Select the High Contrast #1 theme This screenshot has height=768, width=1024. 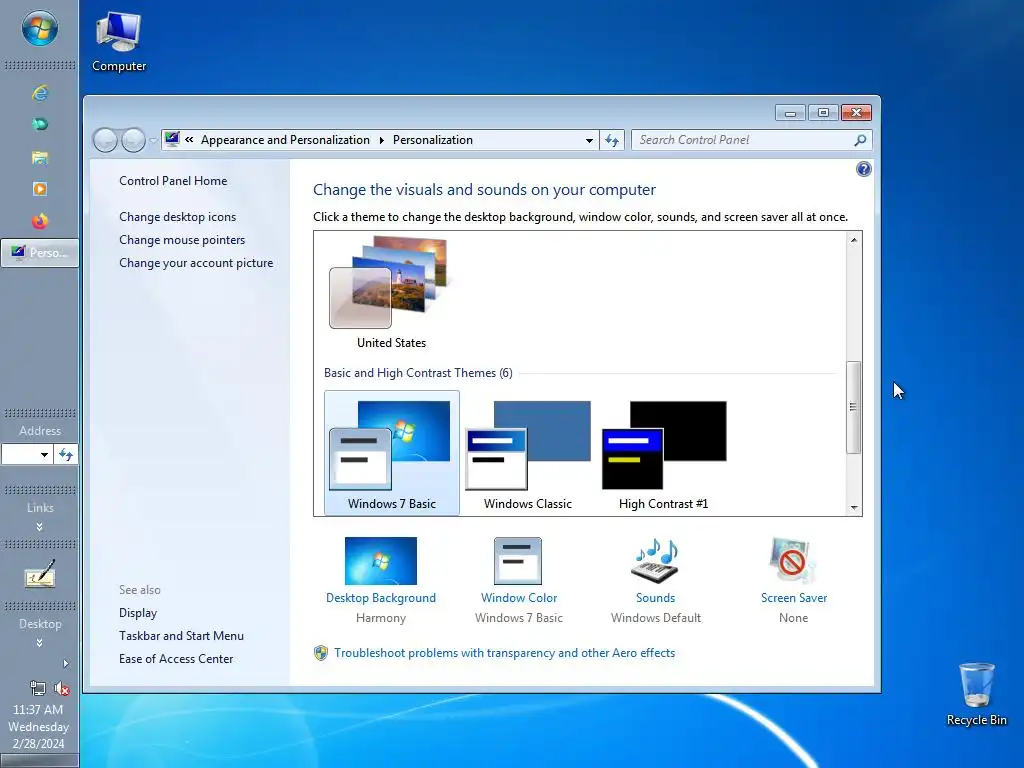(664, 453)
